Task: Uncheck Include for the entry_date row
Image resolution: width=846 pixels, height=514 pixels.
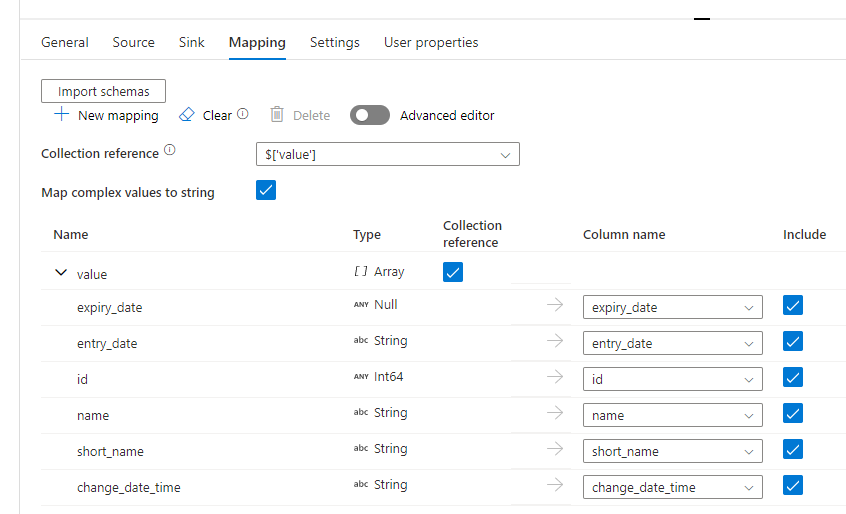Action: (x=793, y=342)
